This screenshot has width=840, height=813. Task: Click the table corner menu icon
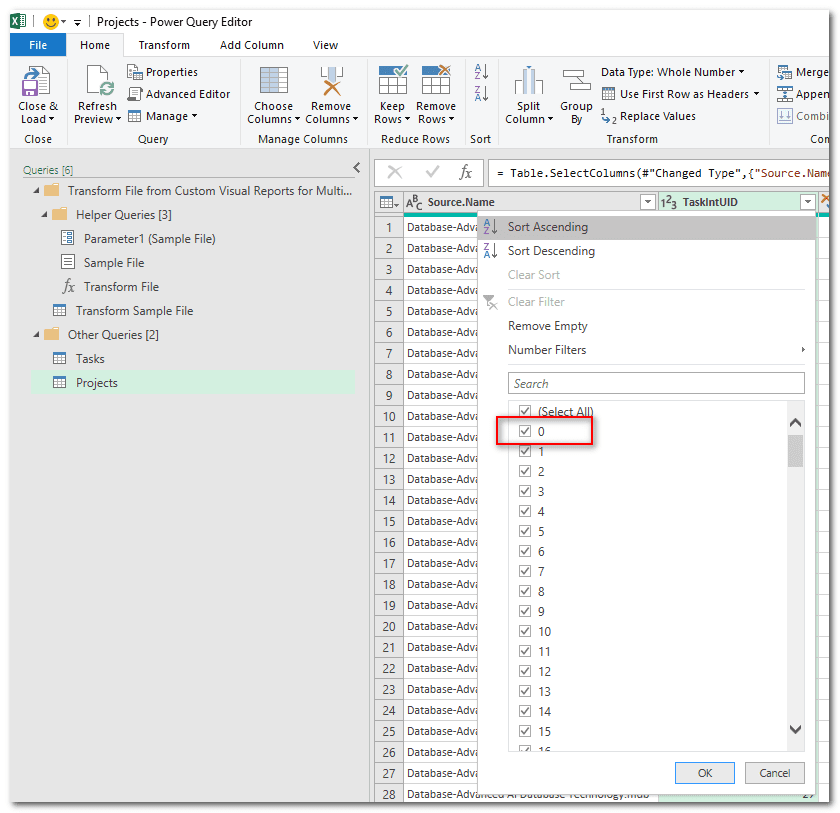point(389,202)
